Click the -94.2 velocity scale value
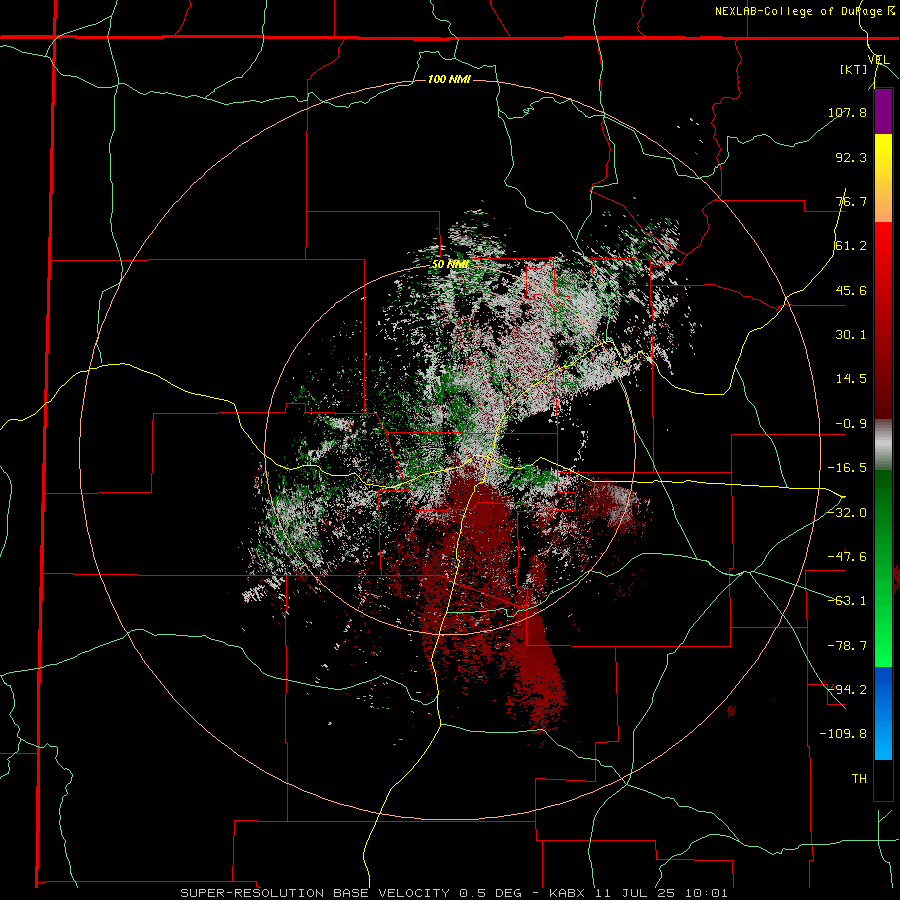This screenshot has height=900, width=900. pyautogui.click(x=847, y=690)
